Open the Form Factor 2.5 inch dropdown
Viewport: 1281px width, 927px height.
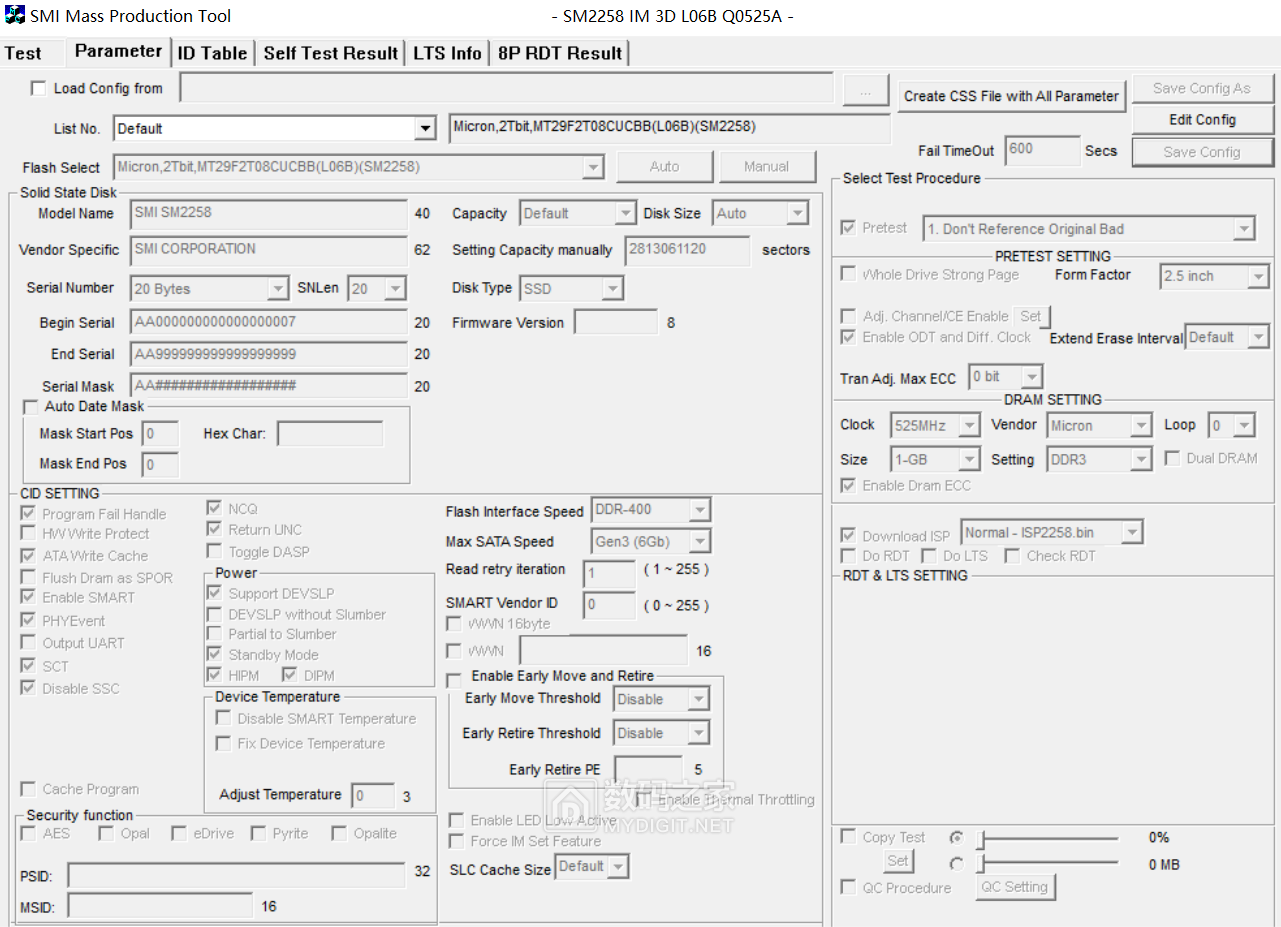coord(1214,276)
